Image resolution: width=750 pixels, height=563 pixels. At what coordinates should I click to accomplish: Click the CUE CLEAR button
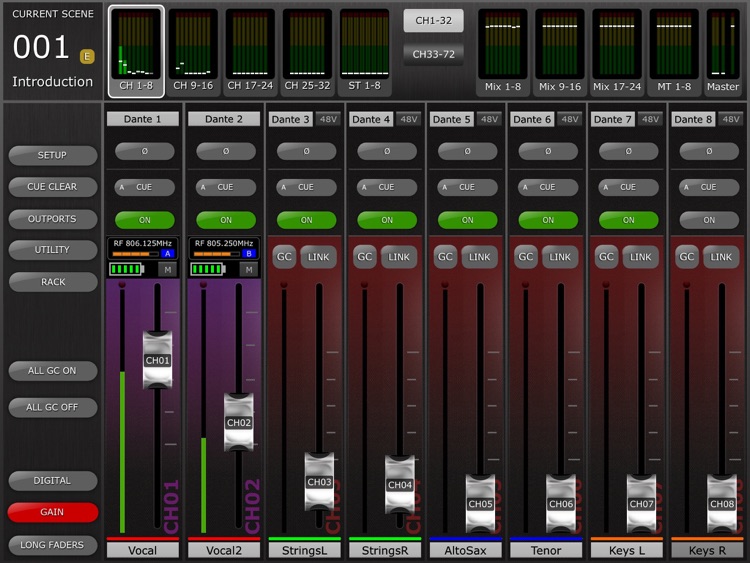[x=53, y=187]
